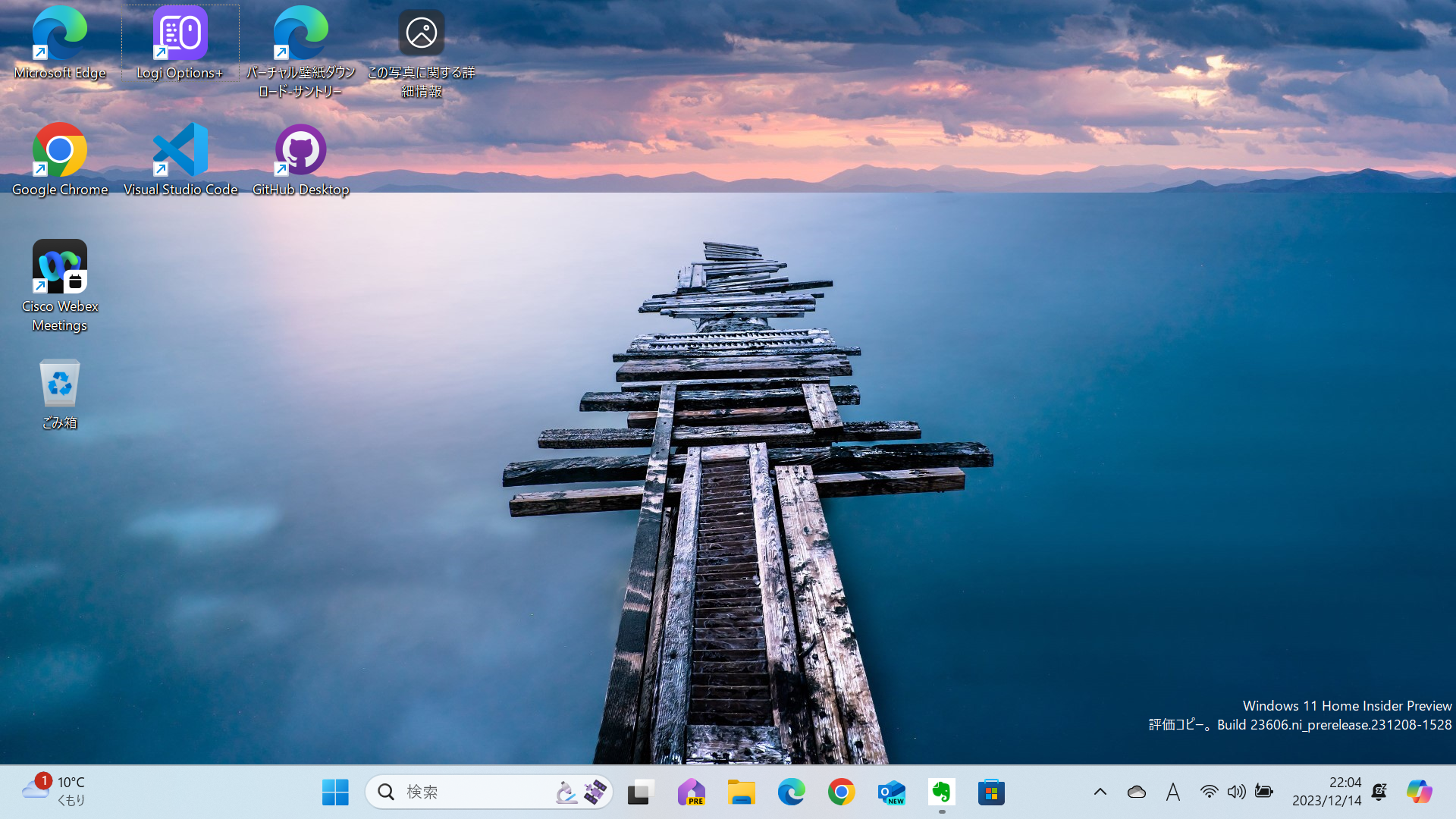Toggle Wi-Fi status icon
This screenshot has width=1456, height=819.
tap(1207, 791)
